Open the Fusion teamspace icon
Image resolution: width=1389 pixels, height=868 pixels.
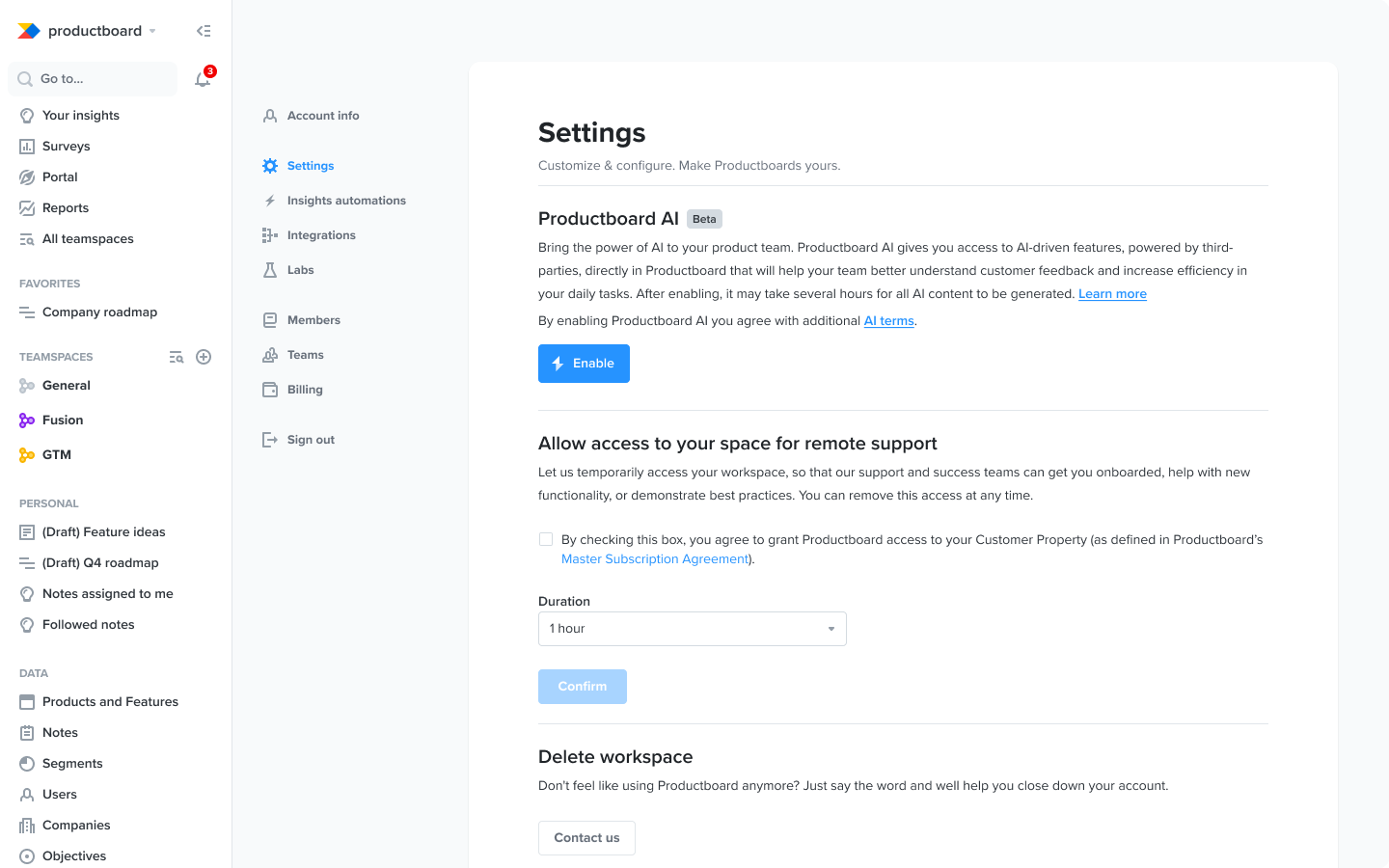click(27, 420)
